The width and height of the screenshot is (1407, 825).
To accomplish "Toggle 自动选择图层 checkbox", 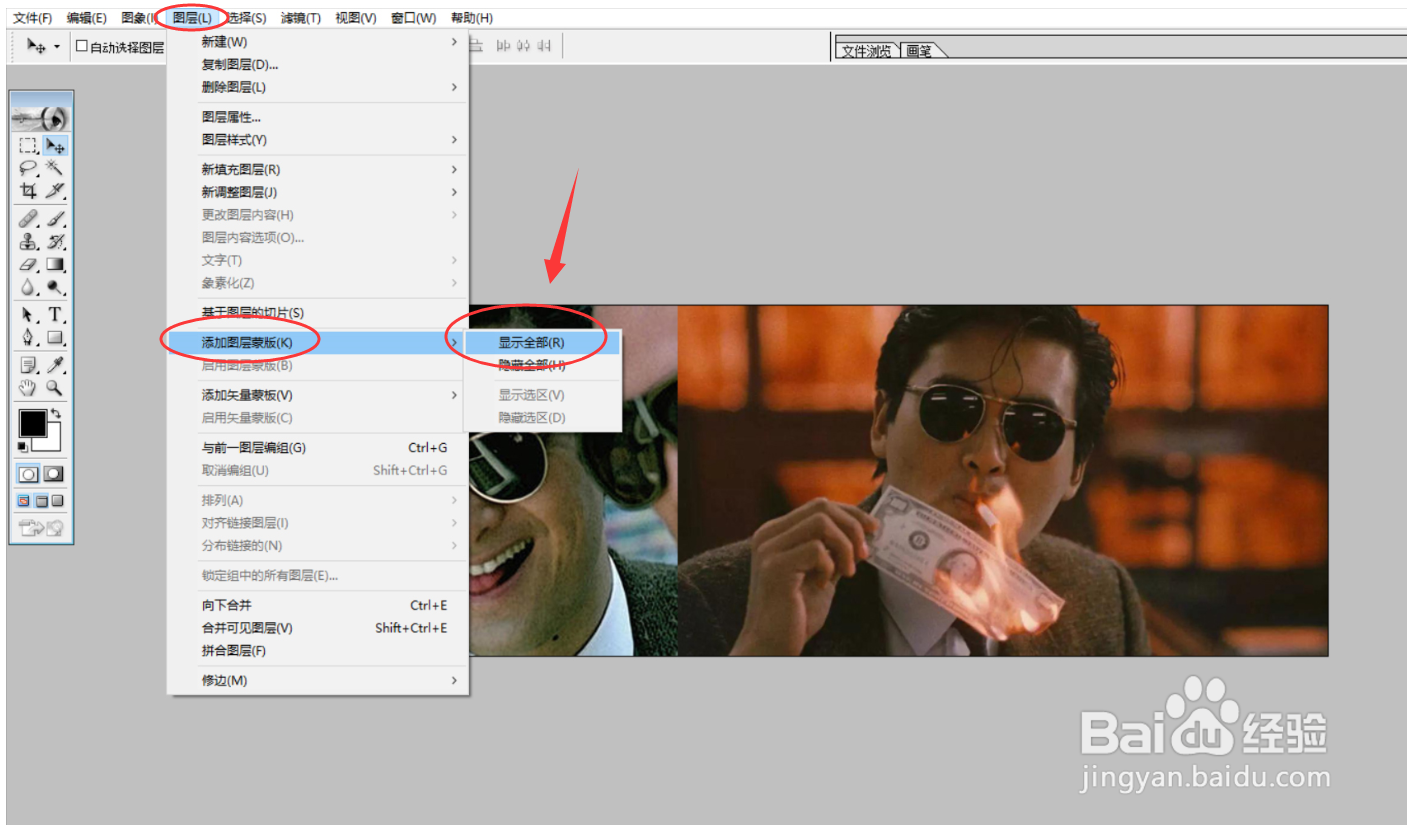I will coord(82,46).
